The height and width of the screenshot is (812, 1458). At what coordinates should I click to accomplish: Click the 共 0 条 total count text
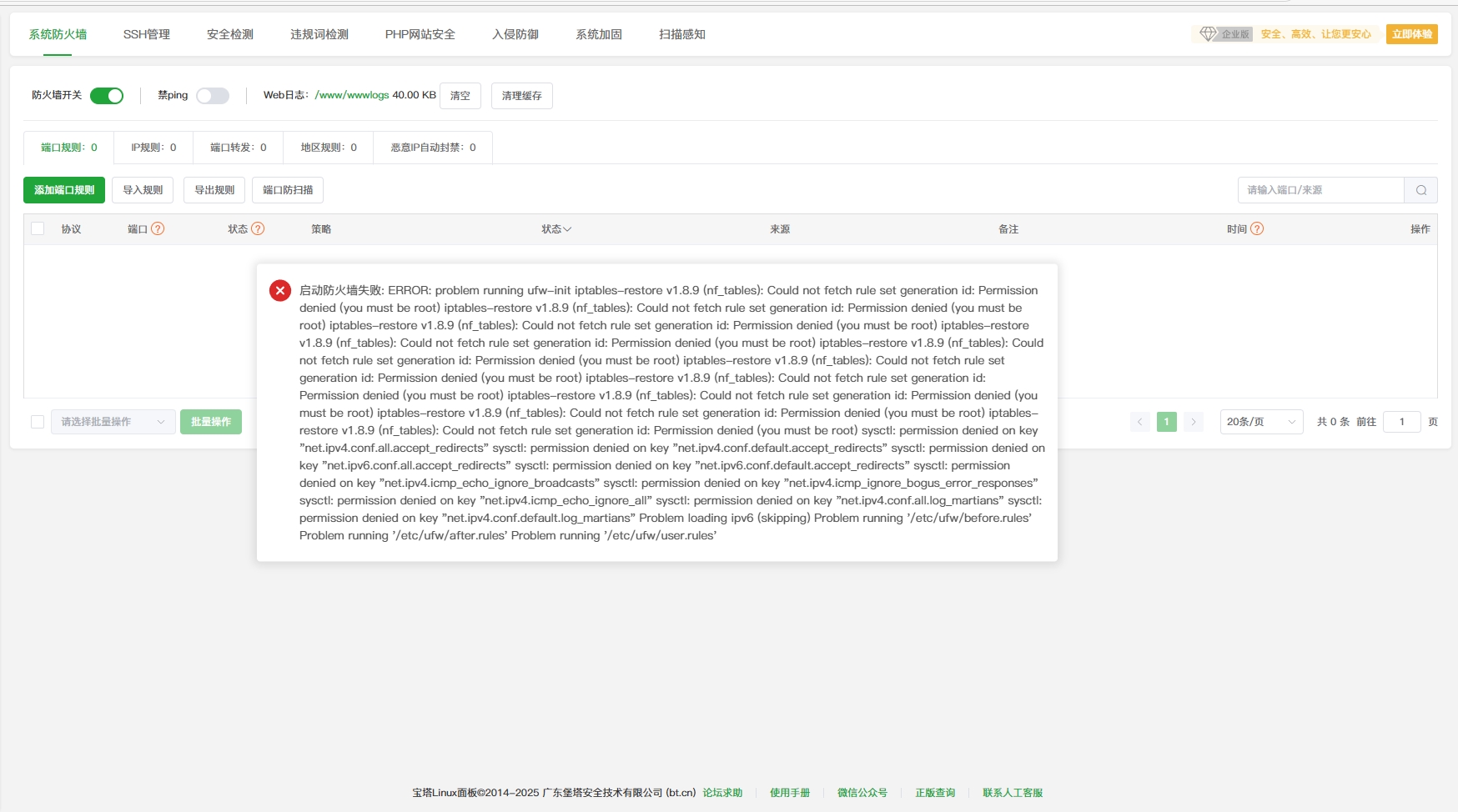[x=1333, y=422]
